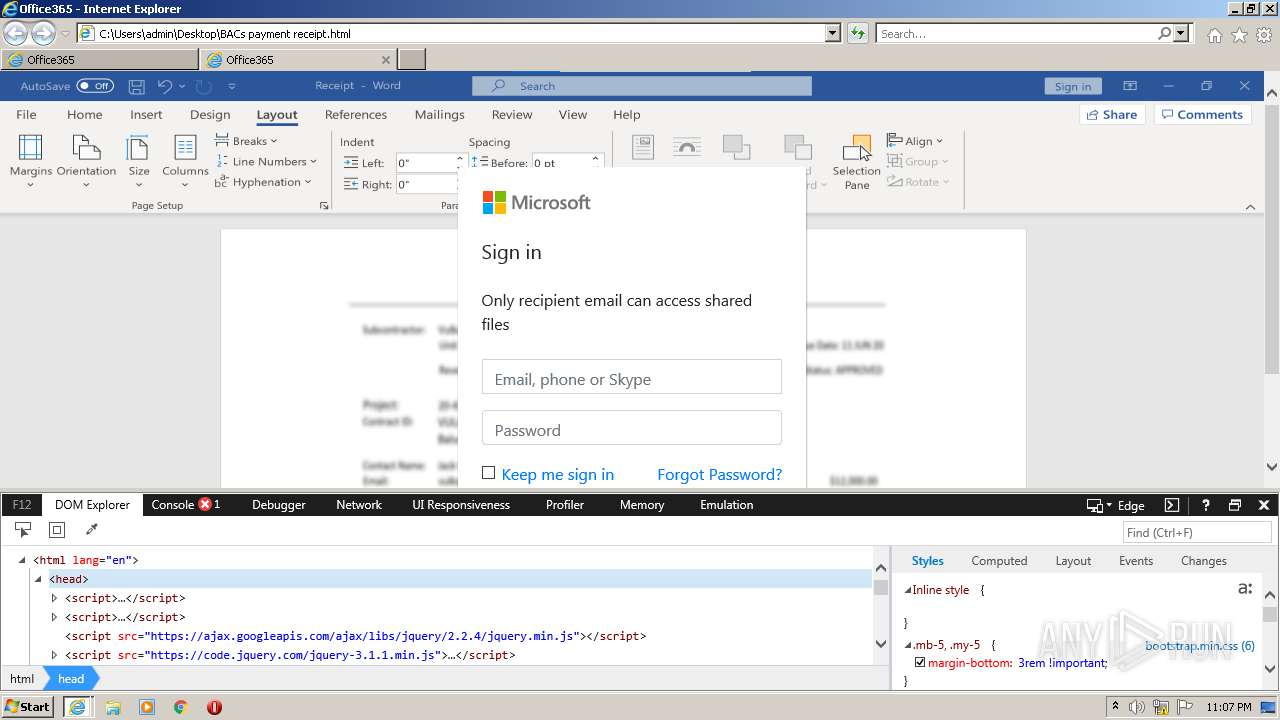Click the green refresh icon beside address bar

pyautogui.click(x=857, y=33)
